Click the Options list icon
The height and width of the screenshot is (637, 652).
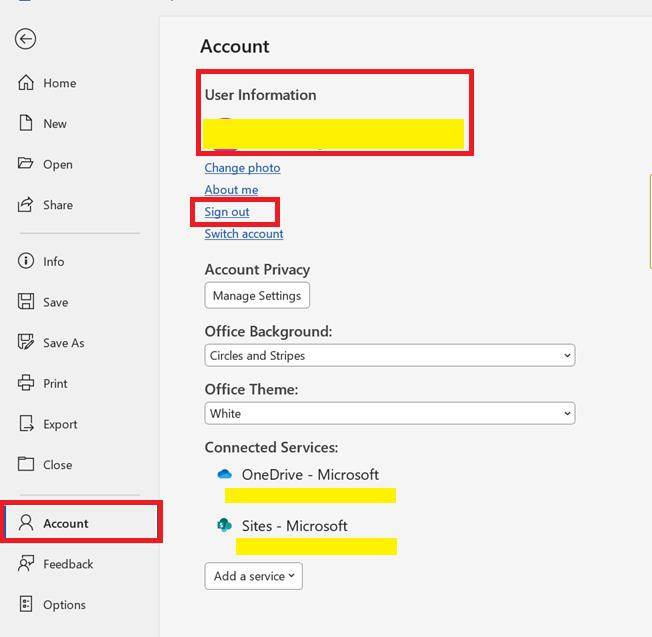tap(26, 604)
